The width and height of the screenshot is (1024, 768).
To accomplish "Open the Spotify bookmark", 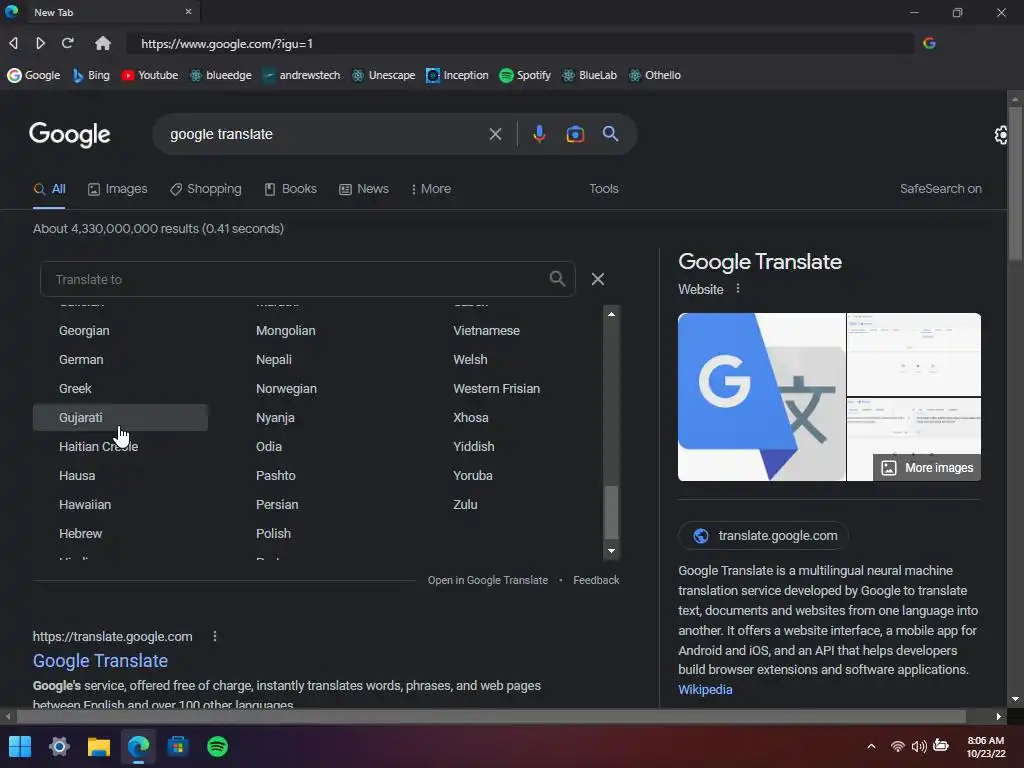I will (x=525, y=75).
